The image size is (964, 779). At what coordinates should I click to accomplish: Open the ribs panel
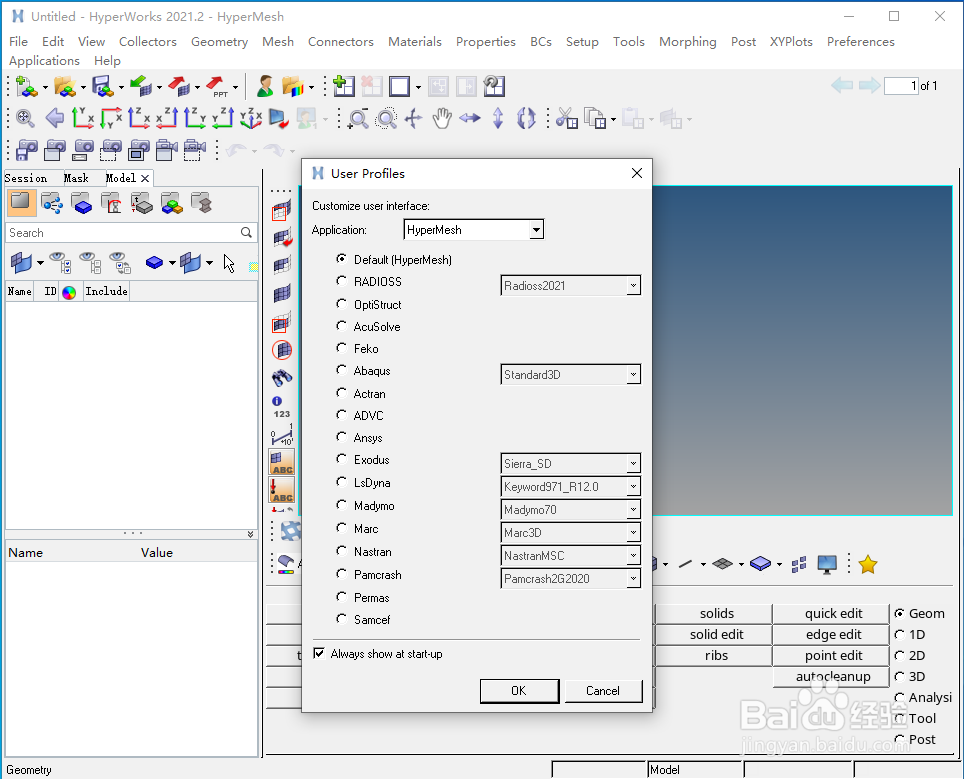[716, 655]
